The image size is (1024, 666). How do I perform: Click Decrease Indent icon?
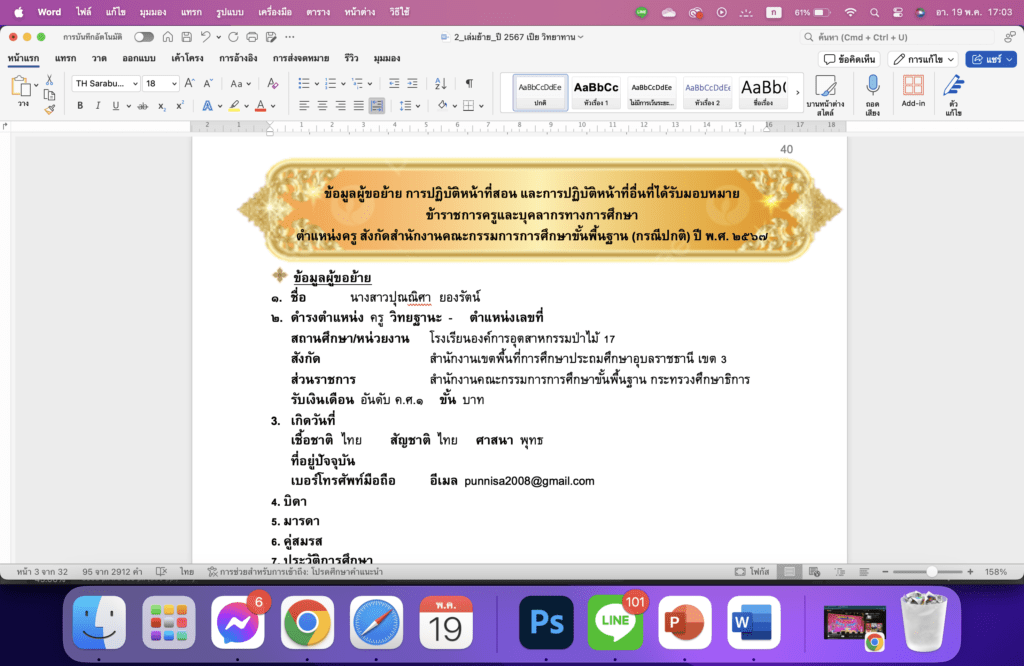[394, 84]
